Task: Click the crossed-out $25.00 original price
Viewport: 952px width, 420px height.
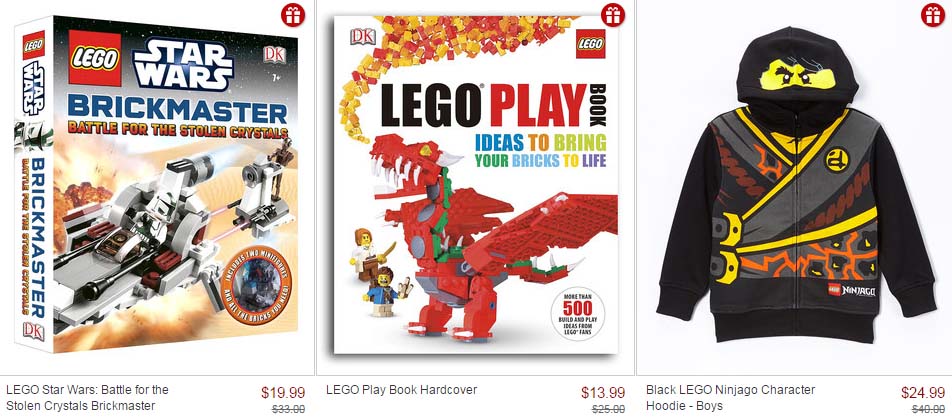Action: [608, 409]
